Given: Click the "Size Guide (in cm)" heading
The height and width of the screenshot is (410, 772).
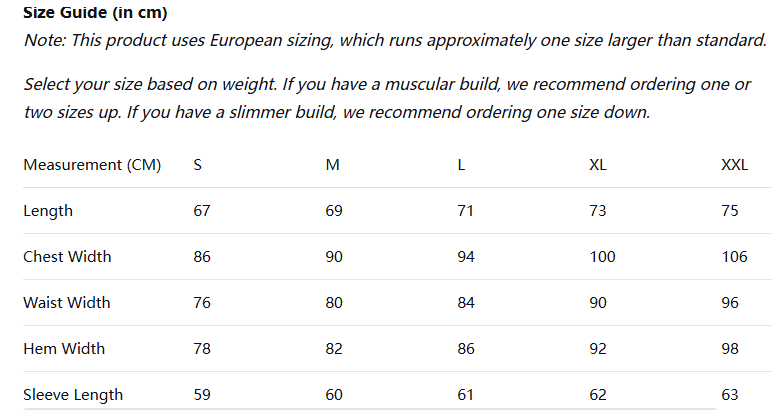Looking at the screenshot, I should click(x=95, y=13).
